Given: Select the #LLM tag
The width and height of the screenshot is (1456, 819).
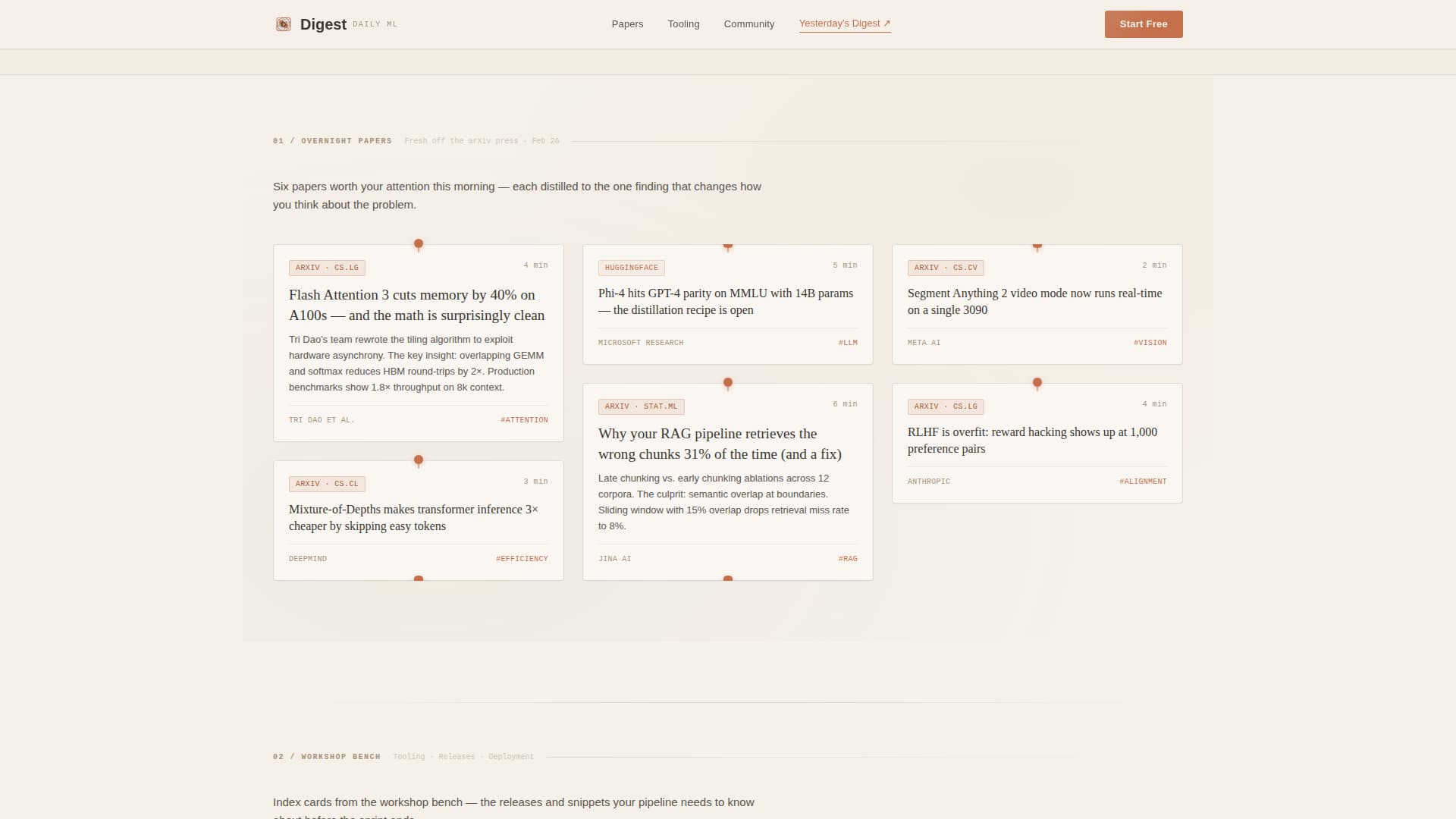Looking at the screenshot, I should (x=847, y=343).
